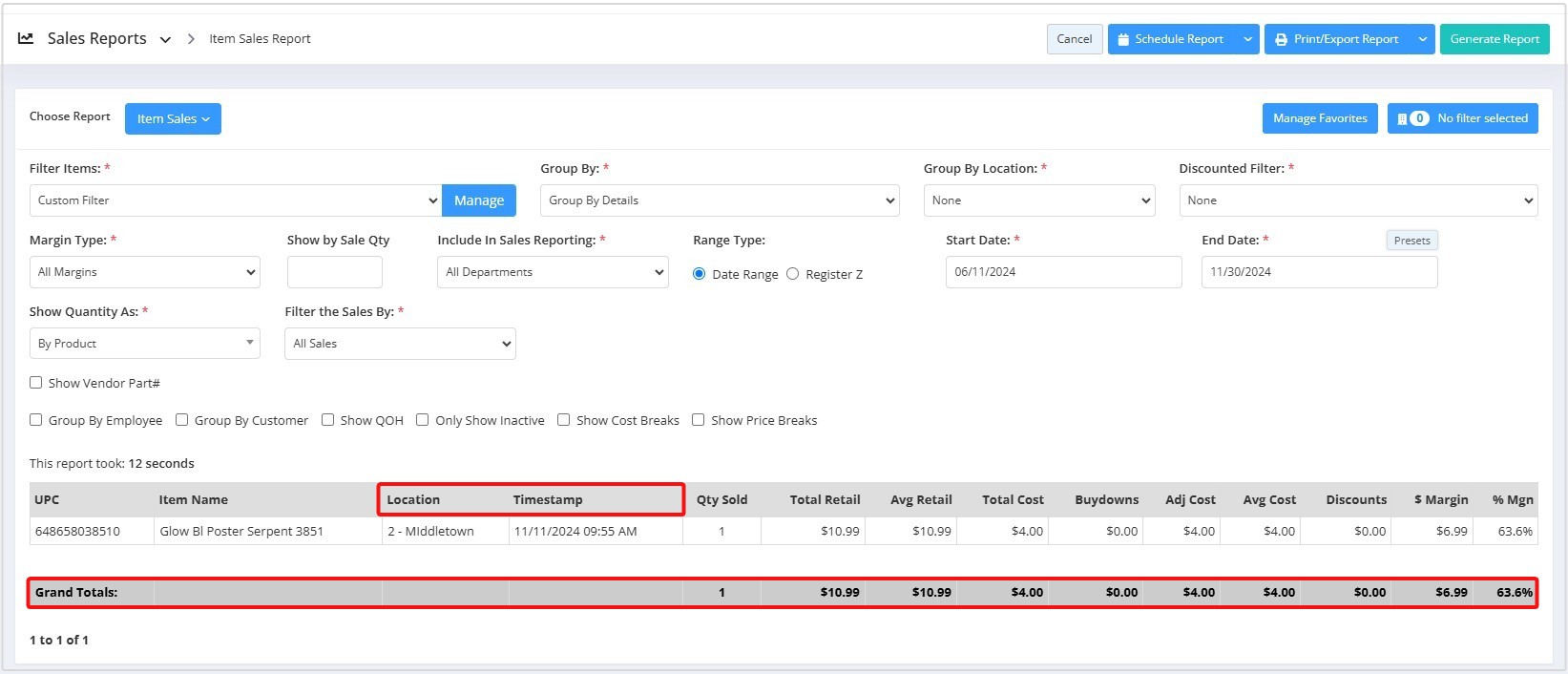Viewport: 1568px width, 674px height.
Task: Click the Show by Sale Qty input field
Action: [335, 272]
